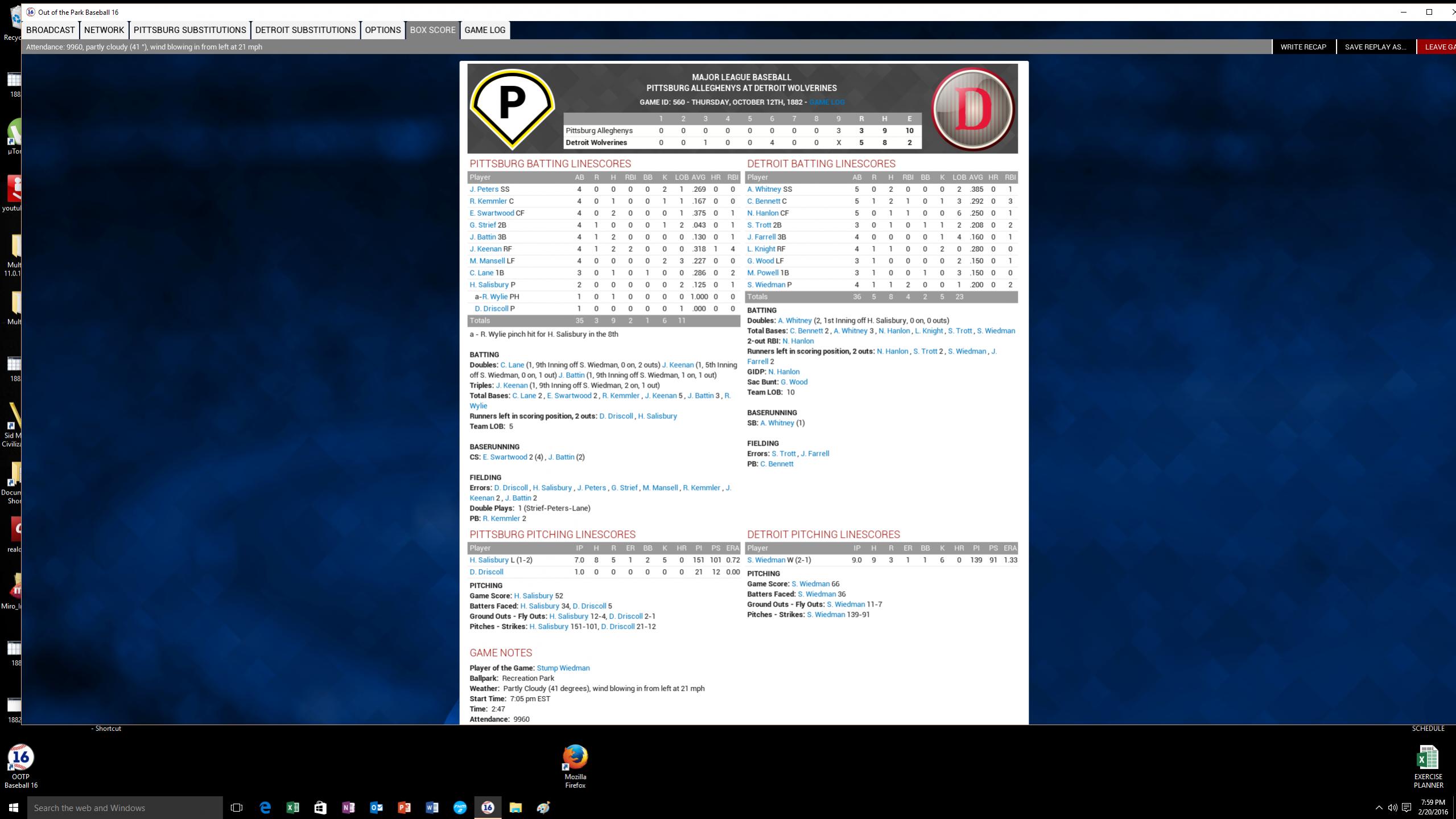Viewport: 1456px width, 819px height.
Task: Open File Explorer from the taskbar
Action: [x=515, y=807]
